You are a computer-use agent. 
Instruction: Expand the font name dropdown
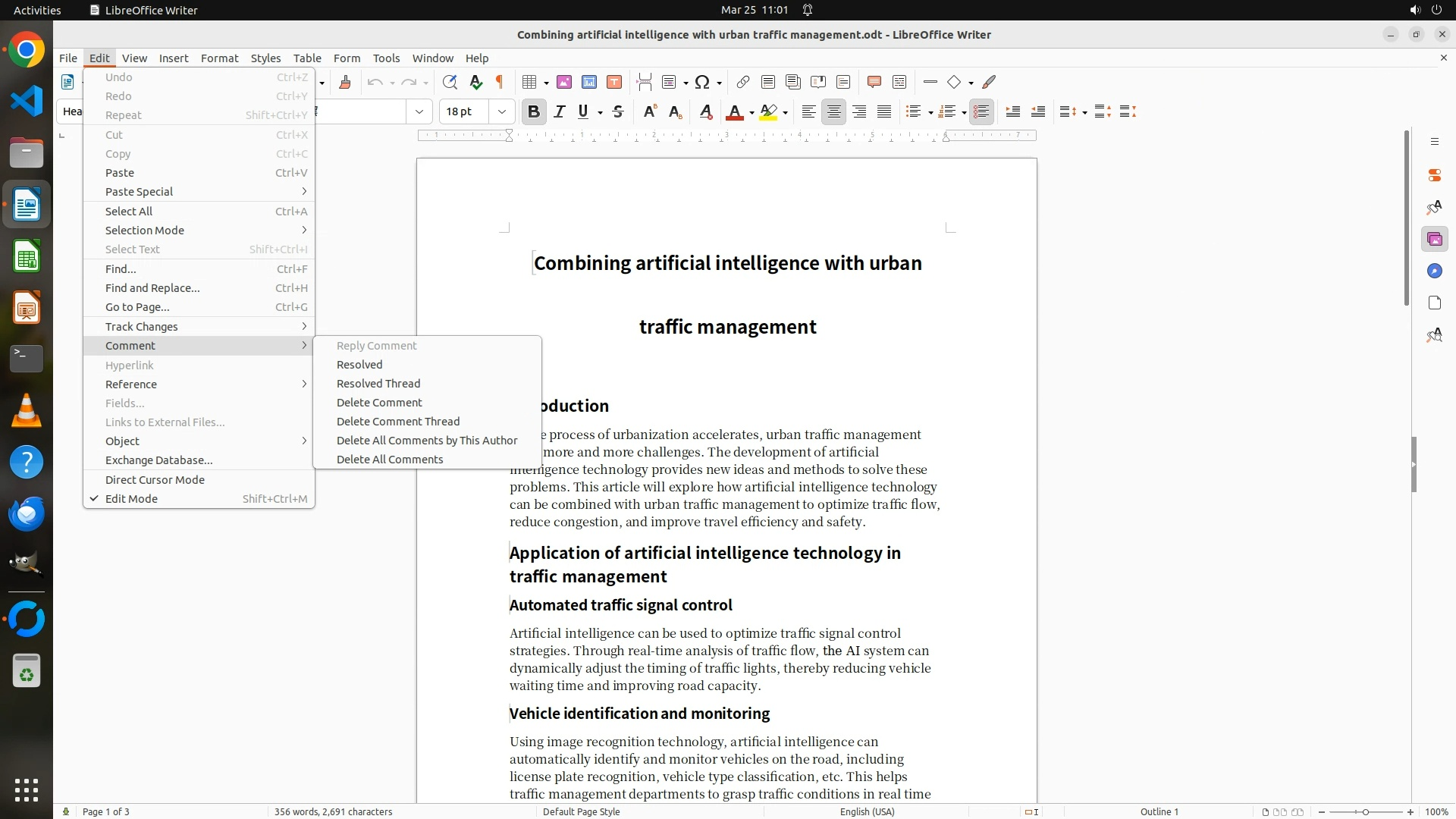(x=419, y=111)
